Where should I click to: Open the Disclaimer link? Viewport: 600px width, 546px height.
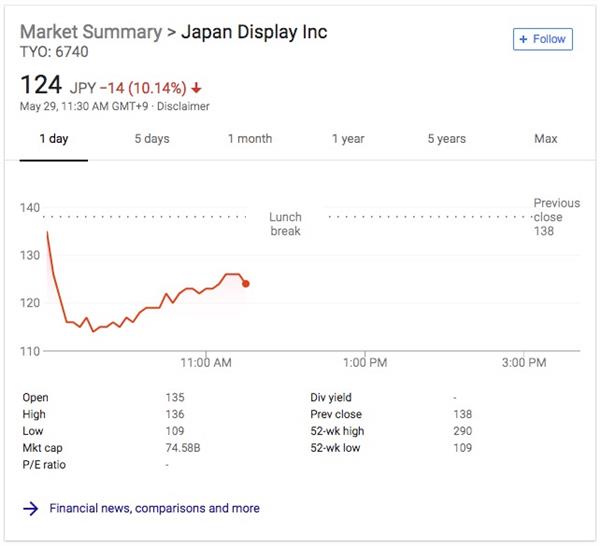pyautogui.click(x=181, y=106)
